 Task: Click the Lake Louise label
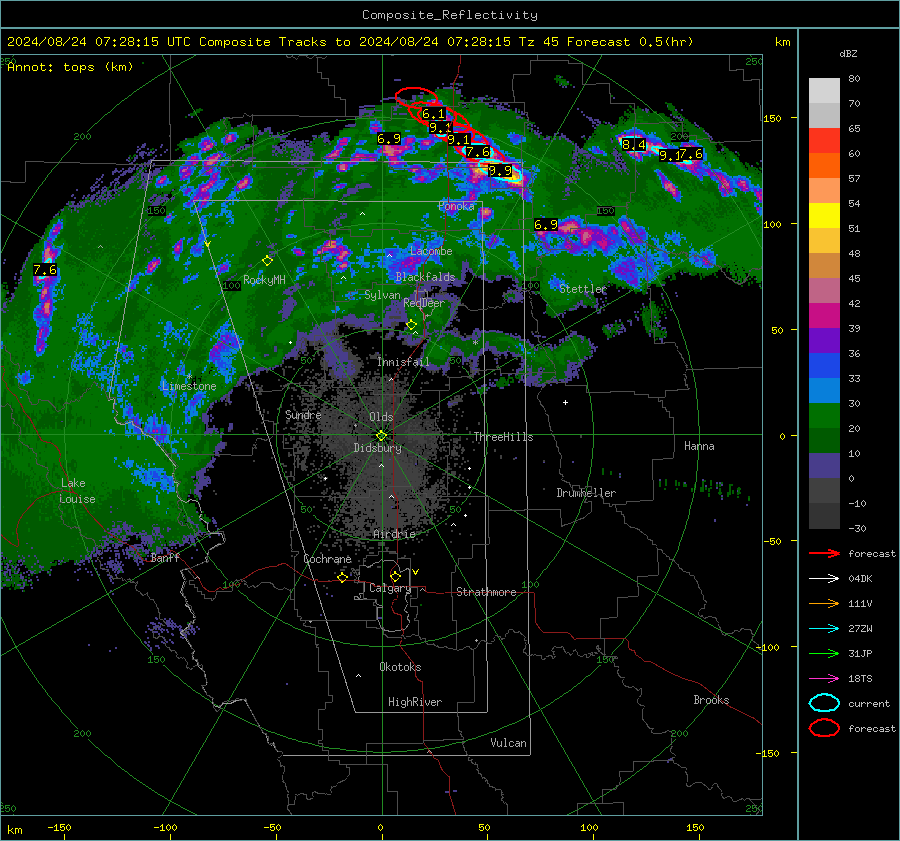coord(78,491)
